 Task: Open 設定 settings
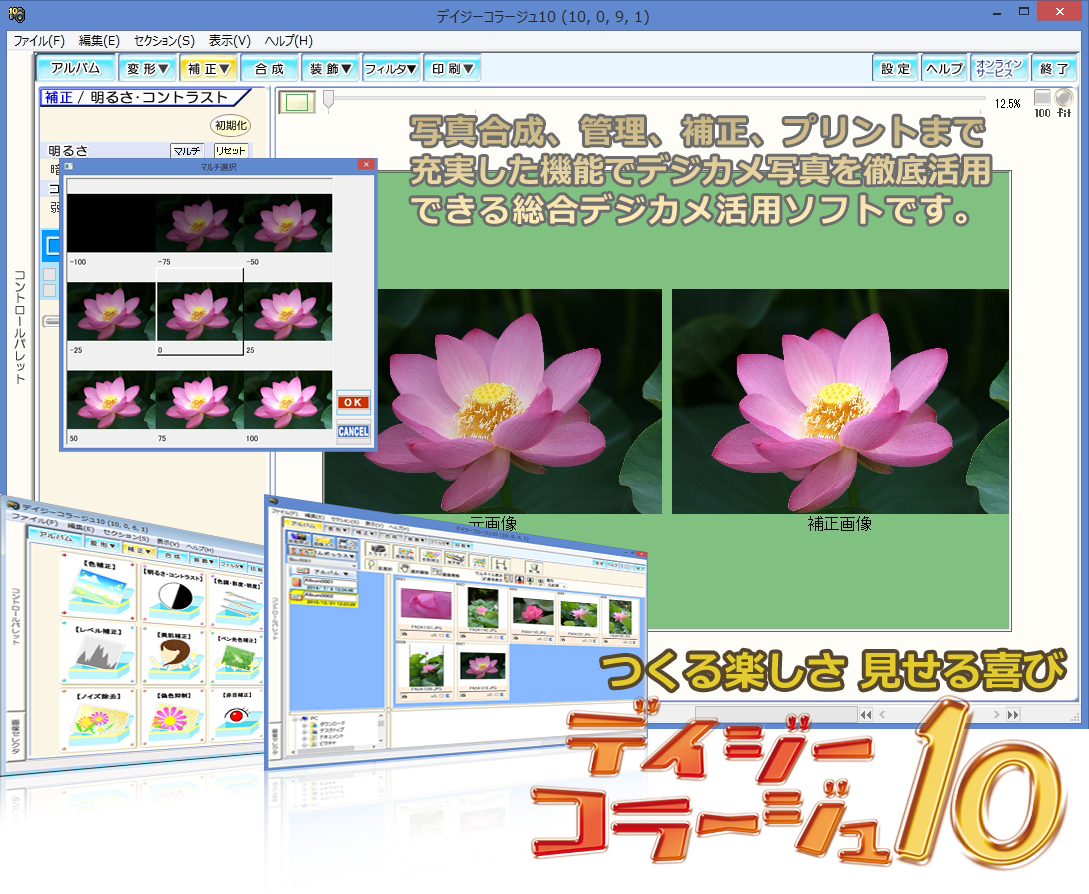coord(895,68)
